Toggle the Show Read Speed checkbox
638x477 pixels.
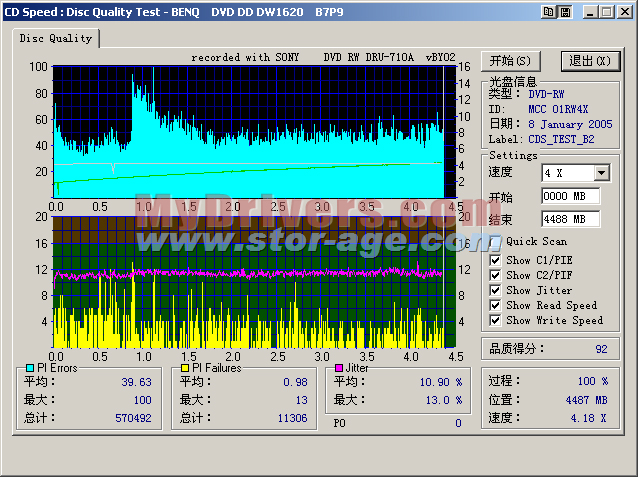[496, 305]
